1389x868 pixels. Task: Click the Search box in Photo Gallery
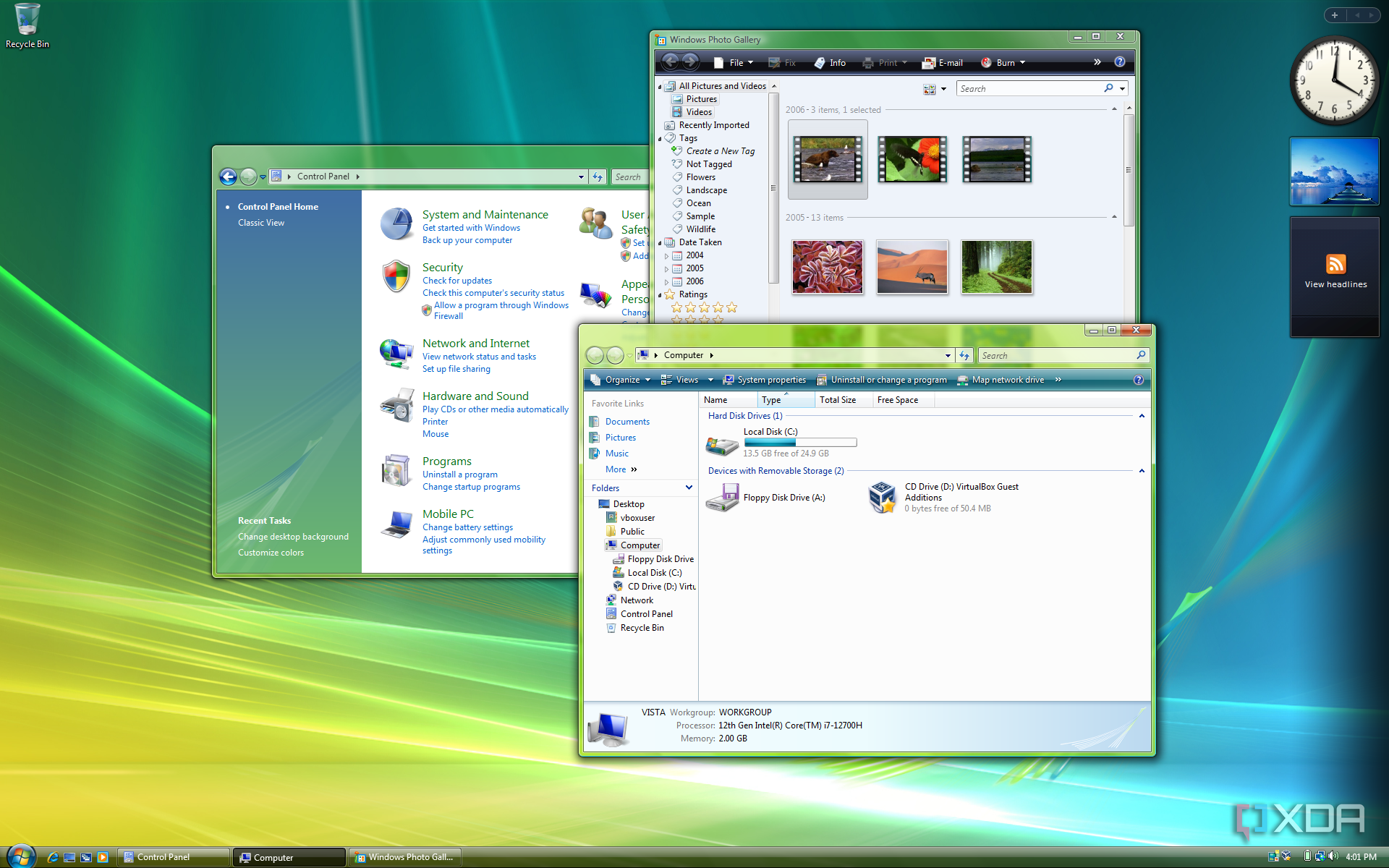coord(1030,88)
